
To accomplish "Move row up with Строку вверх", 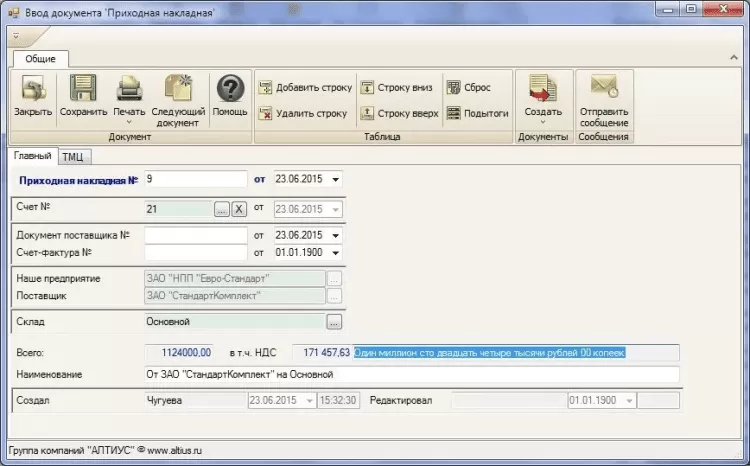I will [x=399, y=113].
